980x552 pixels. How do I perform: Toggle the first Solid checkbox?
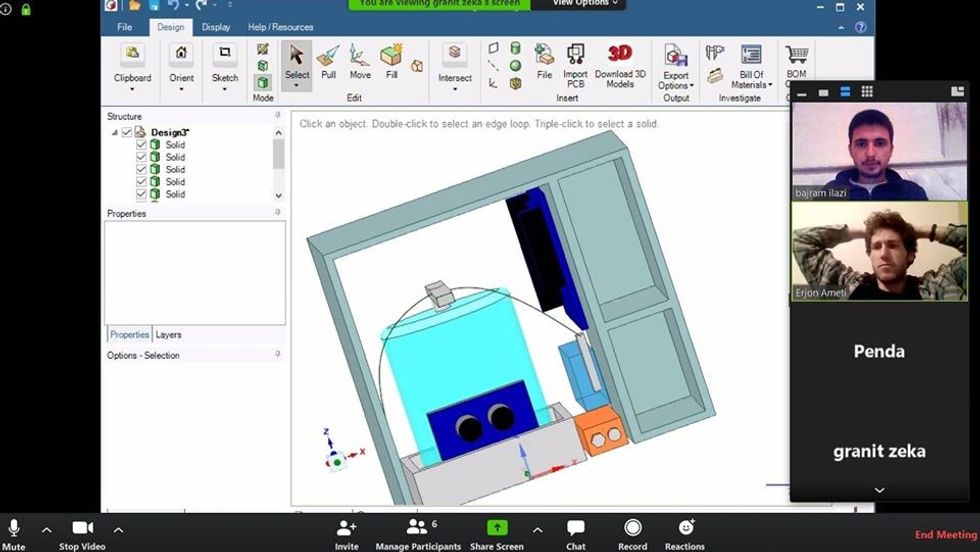click(x=141, y=145)
